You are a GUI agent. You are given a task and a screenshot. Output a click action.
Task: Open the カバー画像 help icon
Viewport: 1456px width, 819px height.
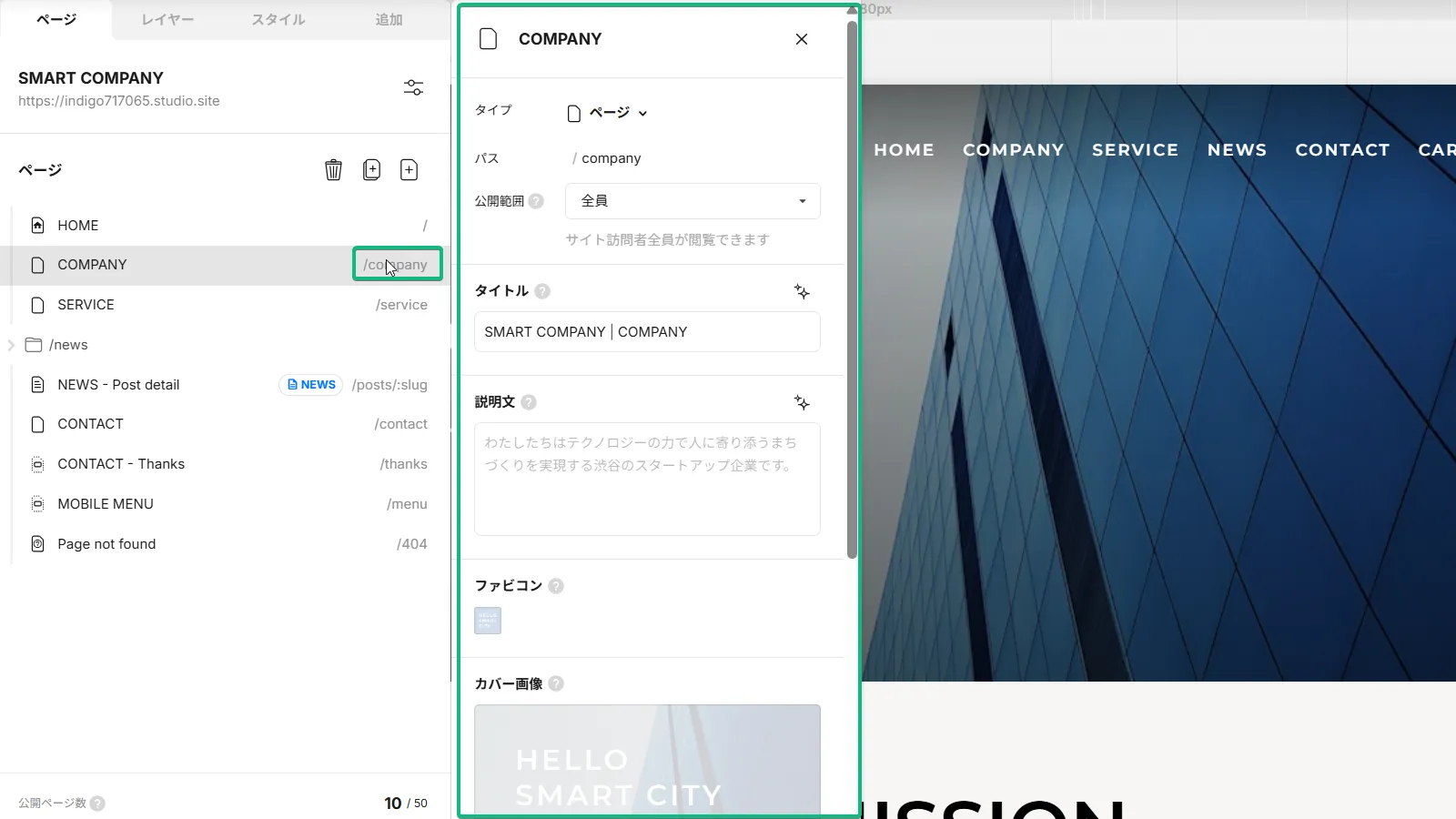tap(558, 683)
